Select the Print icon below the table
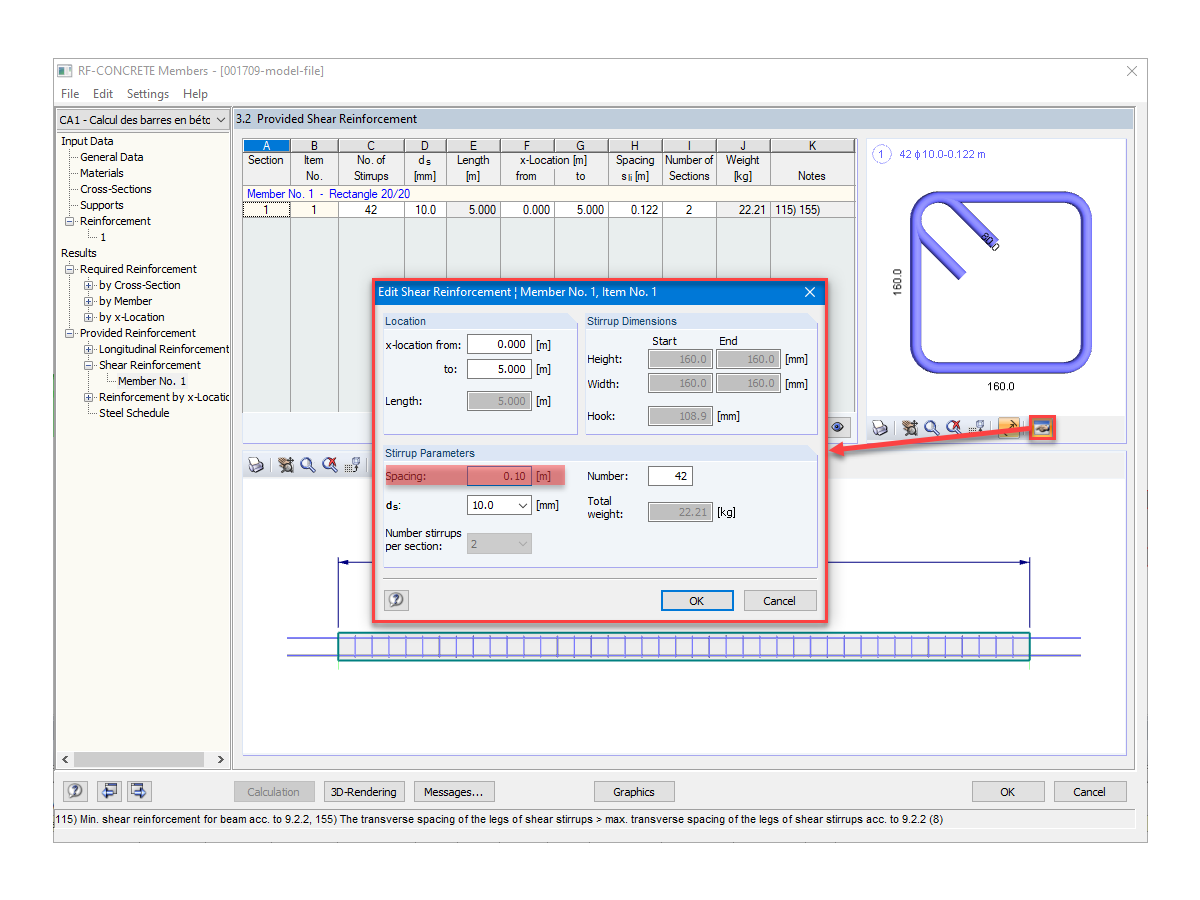Viewport: 1200px width, 900px height. pos(257,464)
